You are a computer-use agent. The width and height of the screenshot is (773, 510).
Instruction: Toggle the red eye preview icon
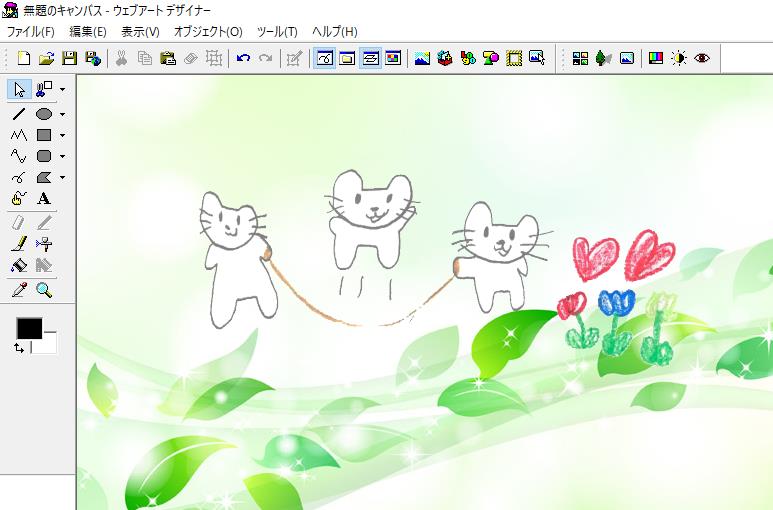click(x=702, y=58)
